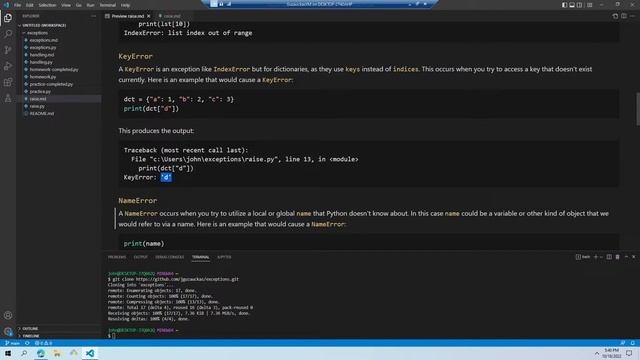Open the Edit menu
Image resolution: width=640 pixels, height=360 pixels.
[x=30, y=5]
